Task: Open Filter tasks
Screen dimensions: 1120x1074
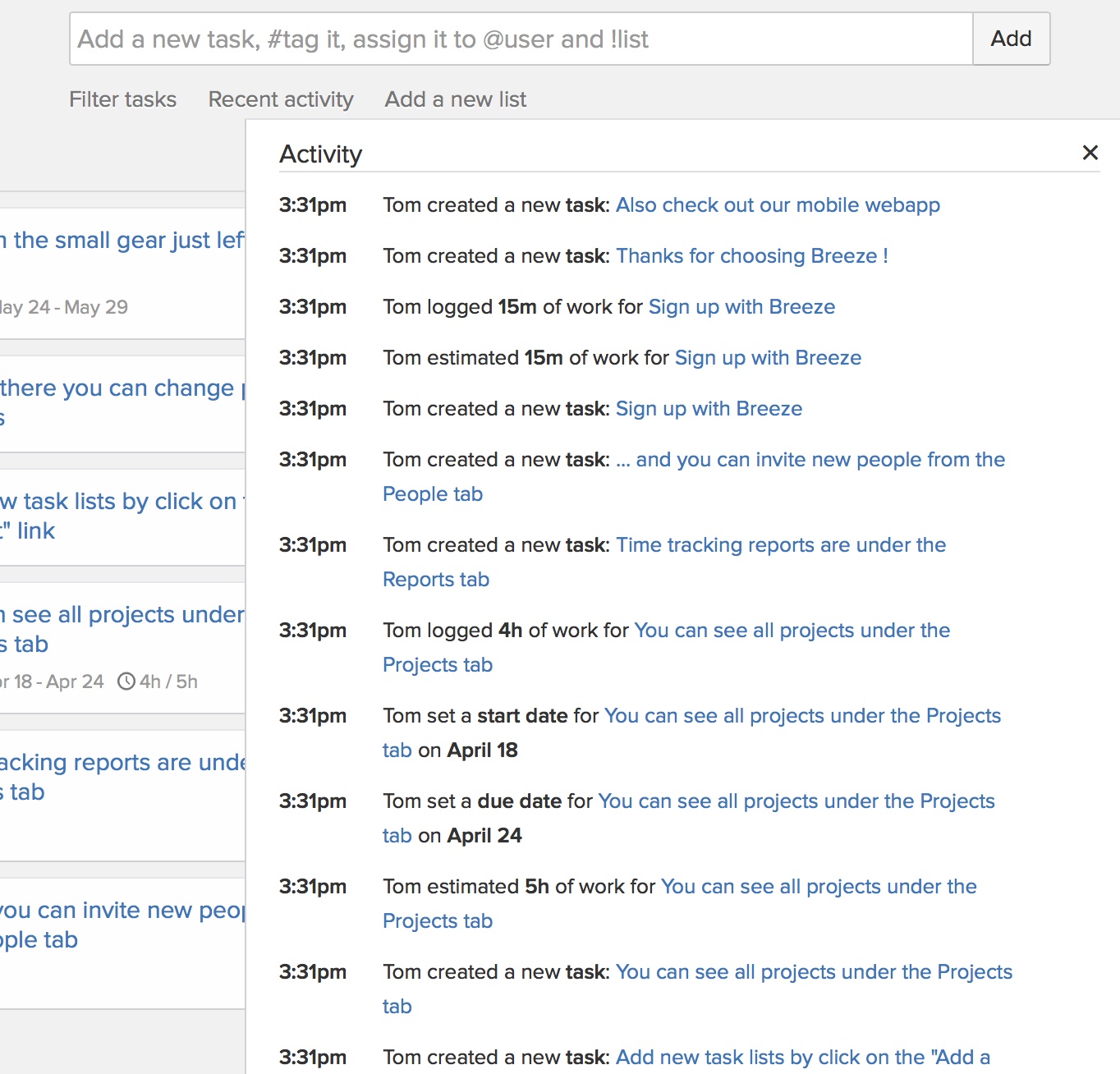Action: [x=122, y=99]
